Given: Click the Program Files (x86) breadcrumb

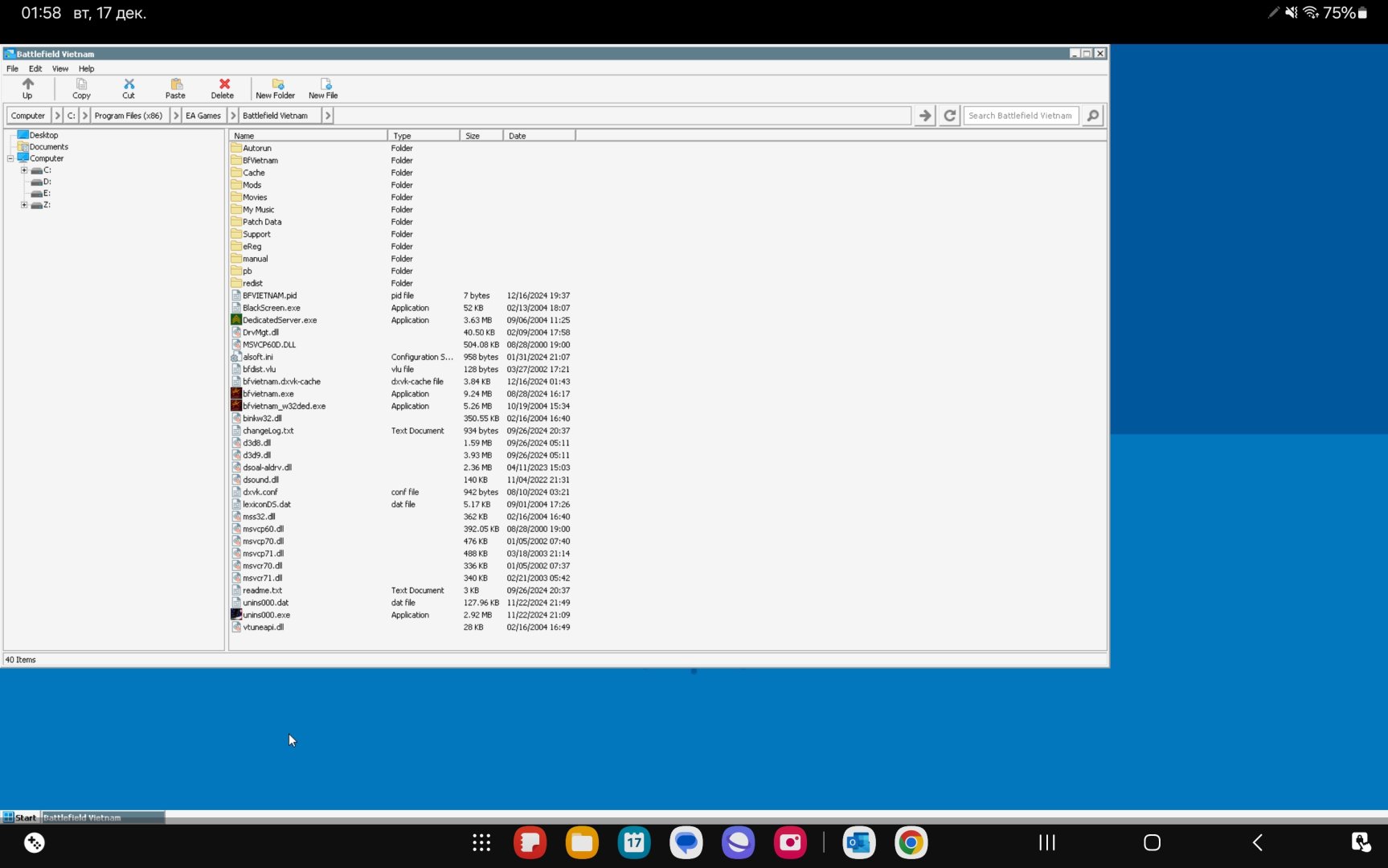Looking at the screenshot, I should click(129, 116).
